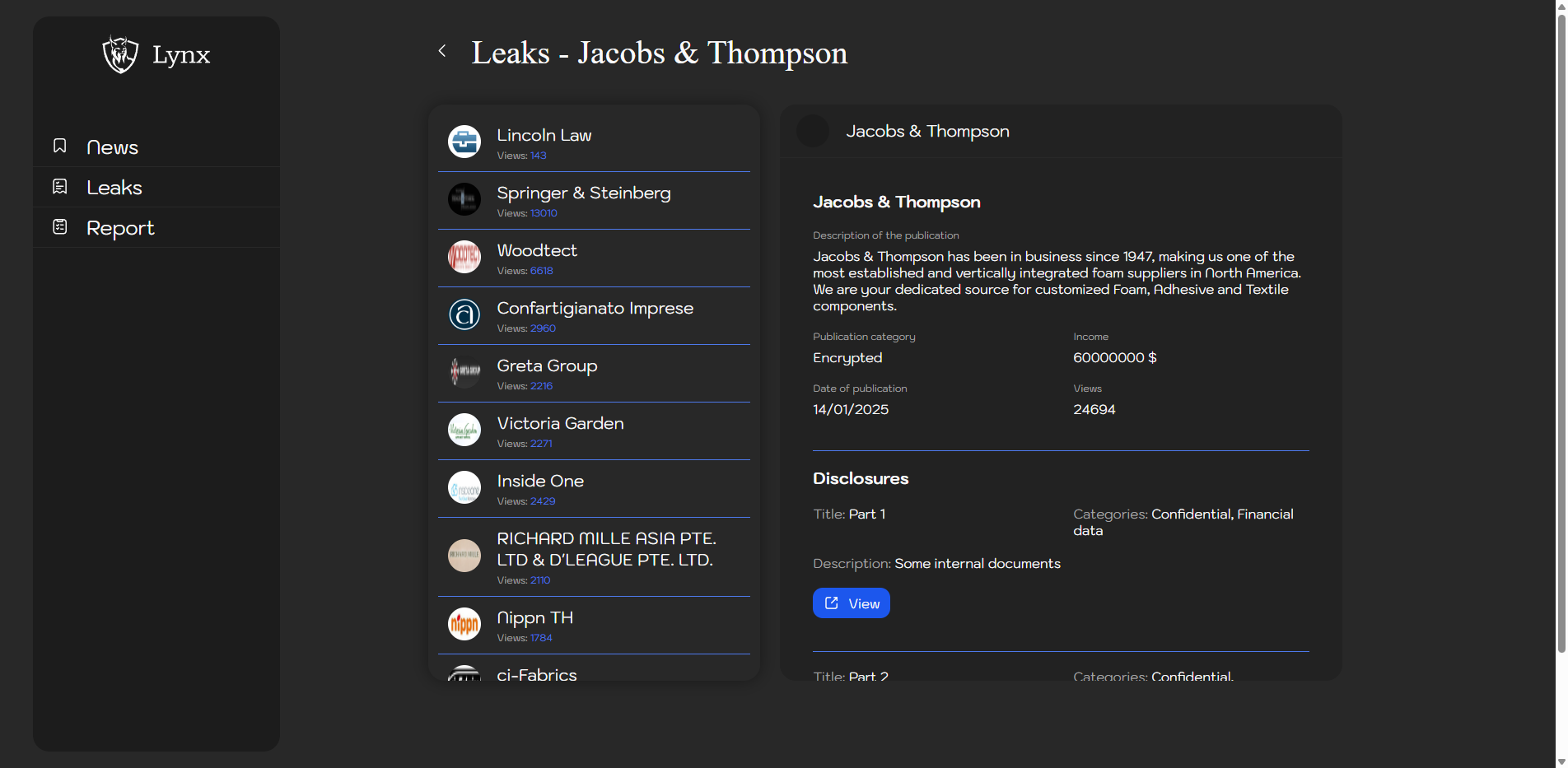Image resolution: width=1568 pixels, height=768 pixels.
Task: Click the Woodtect company logo
Action: point(464,257)
